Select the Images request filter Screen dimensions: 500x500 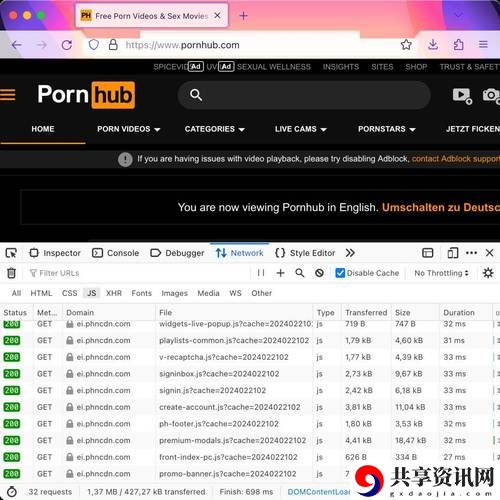[174, 293]
